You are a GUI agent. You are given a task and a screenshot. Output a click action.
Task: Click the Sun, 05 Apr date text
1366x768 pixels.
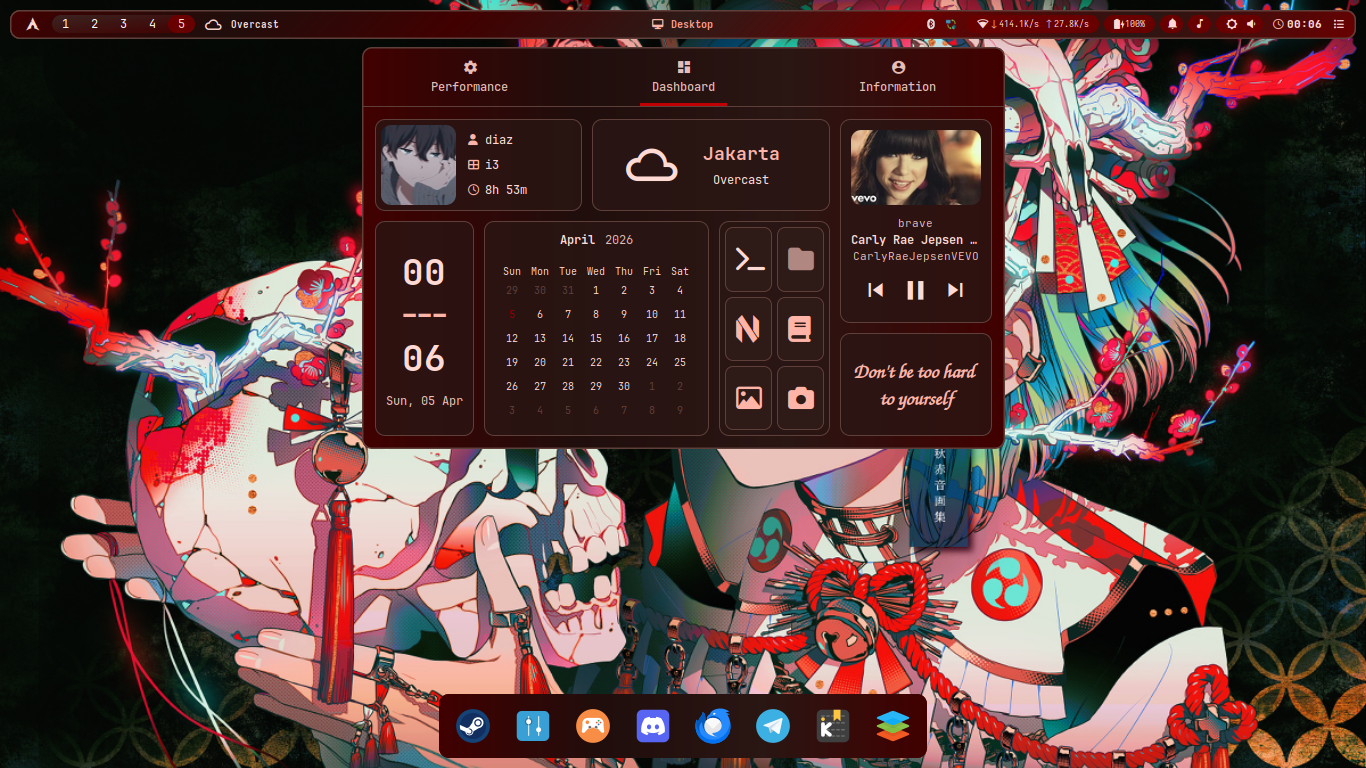point(424,401)
